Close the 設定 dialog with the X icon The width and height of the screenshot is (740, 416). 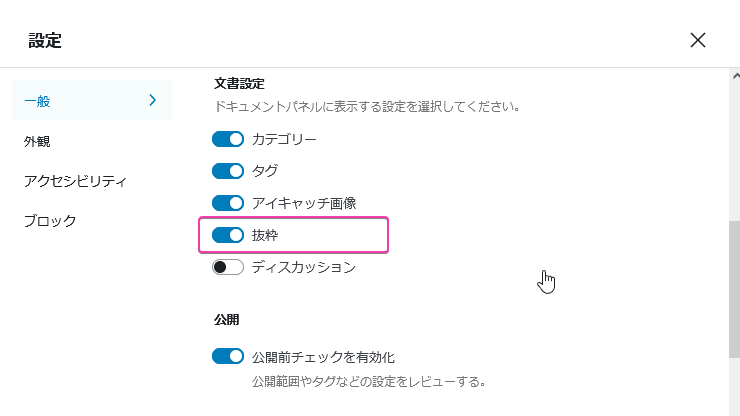698,40
